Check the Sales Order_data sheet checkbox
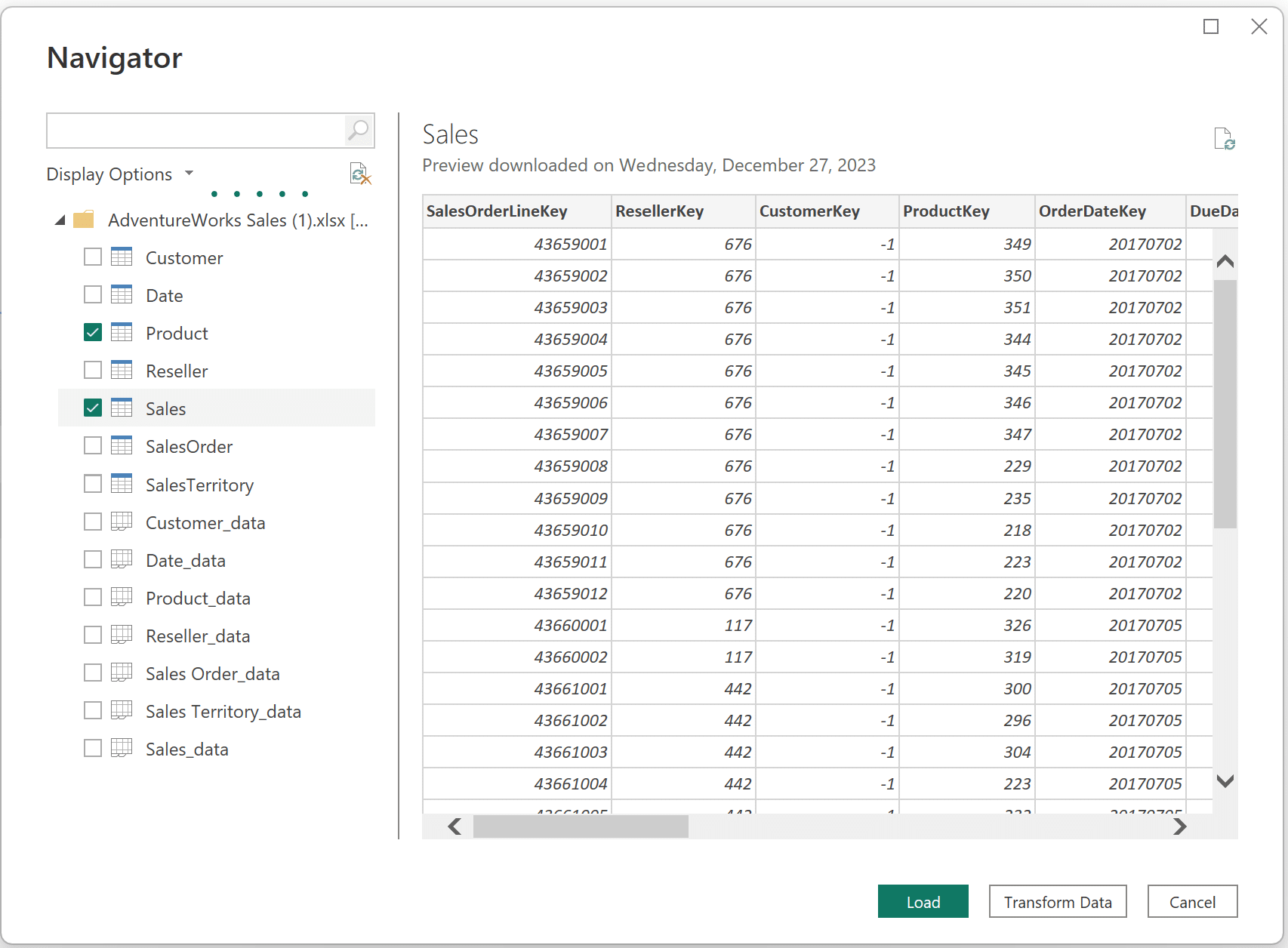This screenshot has width=1288, height=948. 93,673
